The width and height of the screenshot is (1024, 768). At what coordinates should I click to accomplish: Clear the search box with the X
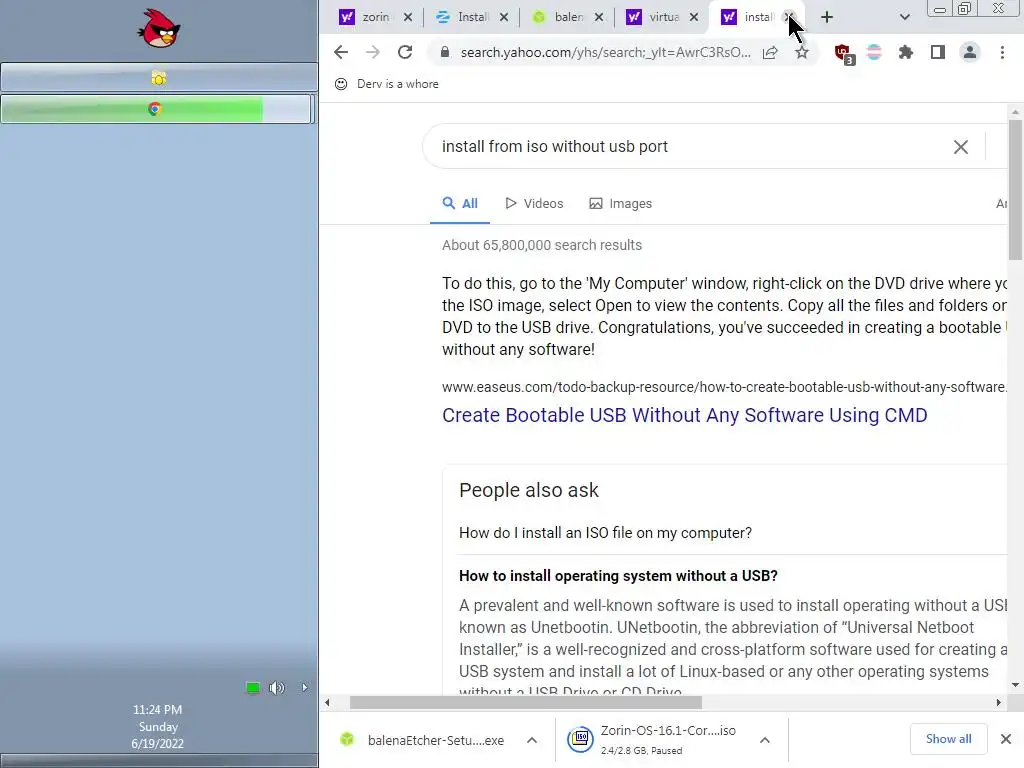coord(961,147)
